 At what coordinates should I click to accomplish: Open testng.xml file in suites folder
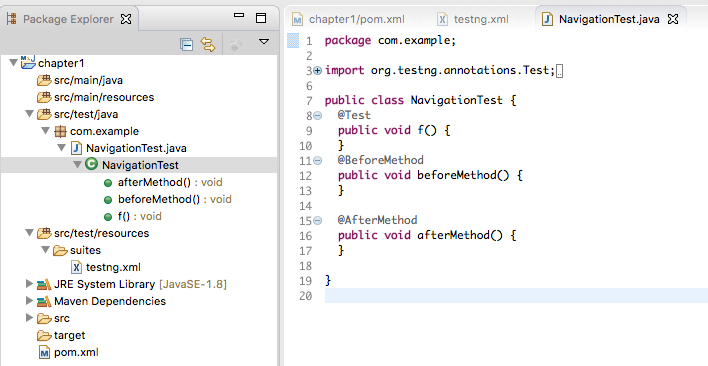[x=113, y=267]
